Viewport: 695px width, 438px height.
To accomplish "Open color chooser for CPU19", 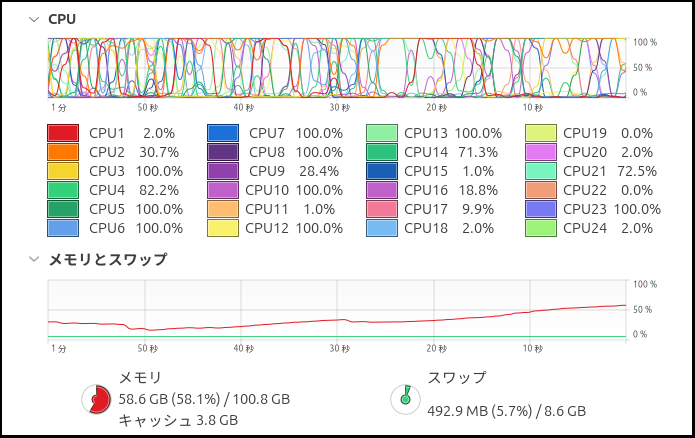I will pyautogui.click(x=540, y=133).
